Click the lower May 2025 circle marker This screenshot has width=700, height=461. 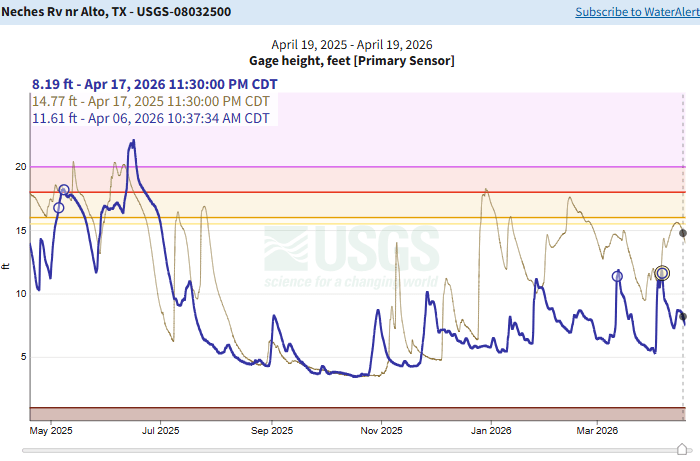pos(58,208)
